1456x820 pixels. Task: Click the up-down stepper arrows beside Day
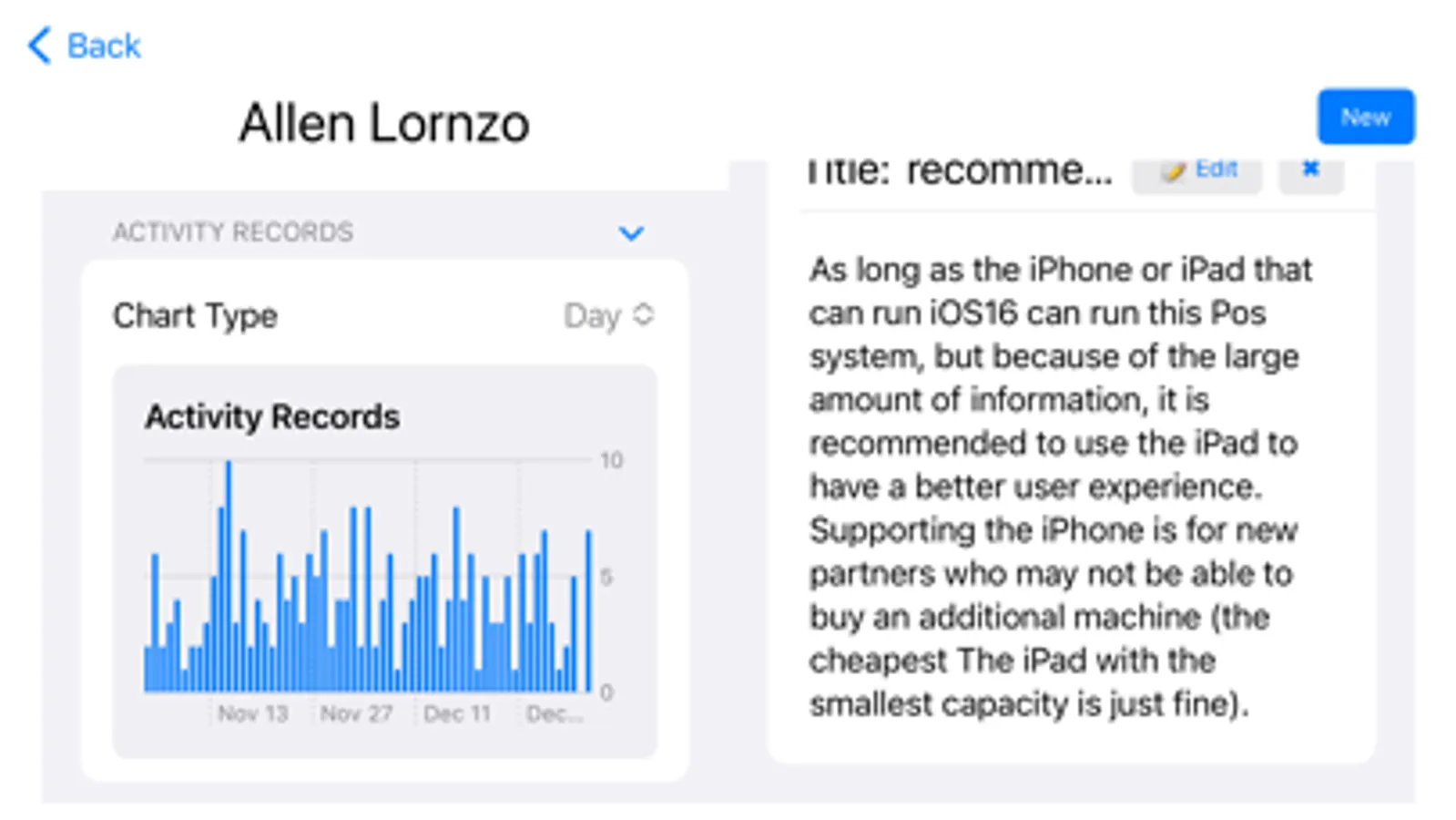pos(644,315)
